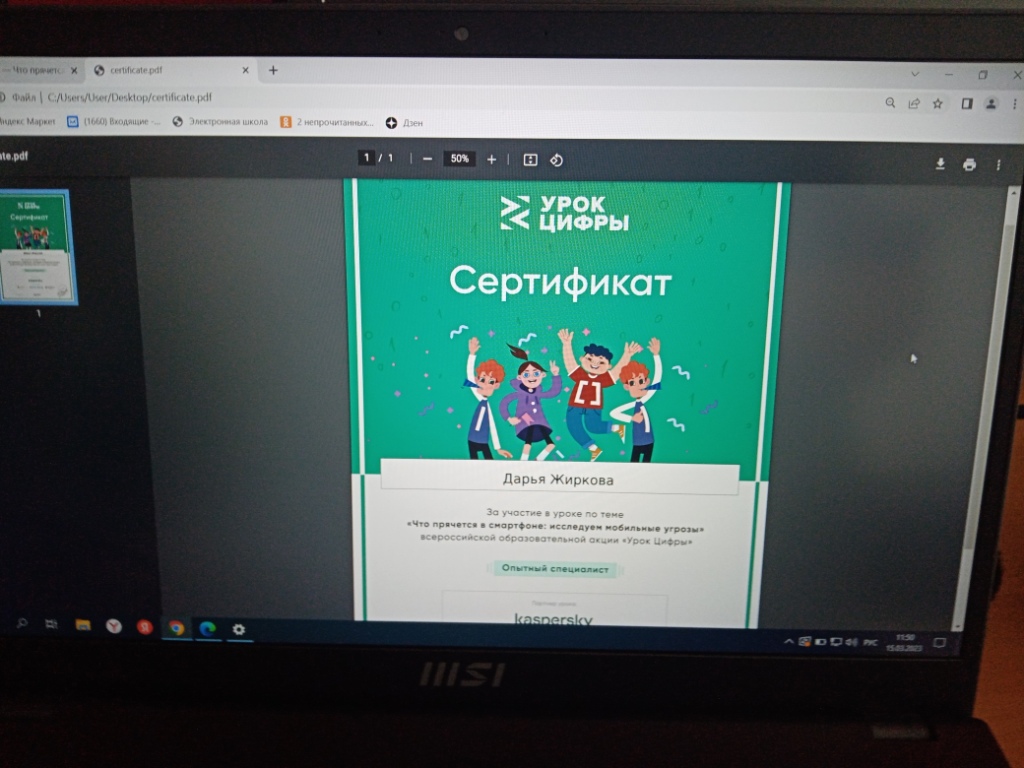Screen dimensions: 1024x768
Task: Open 'Электронная школа' bookmark
Action: click(x=220, y=121)
